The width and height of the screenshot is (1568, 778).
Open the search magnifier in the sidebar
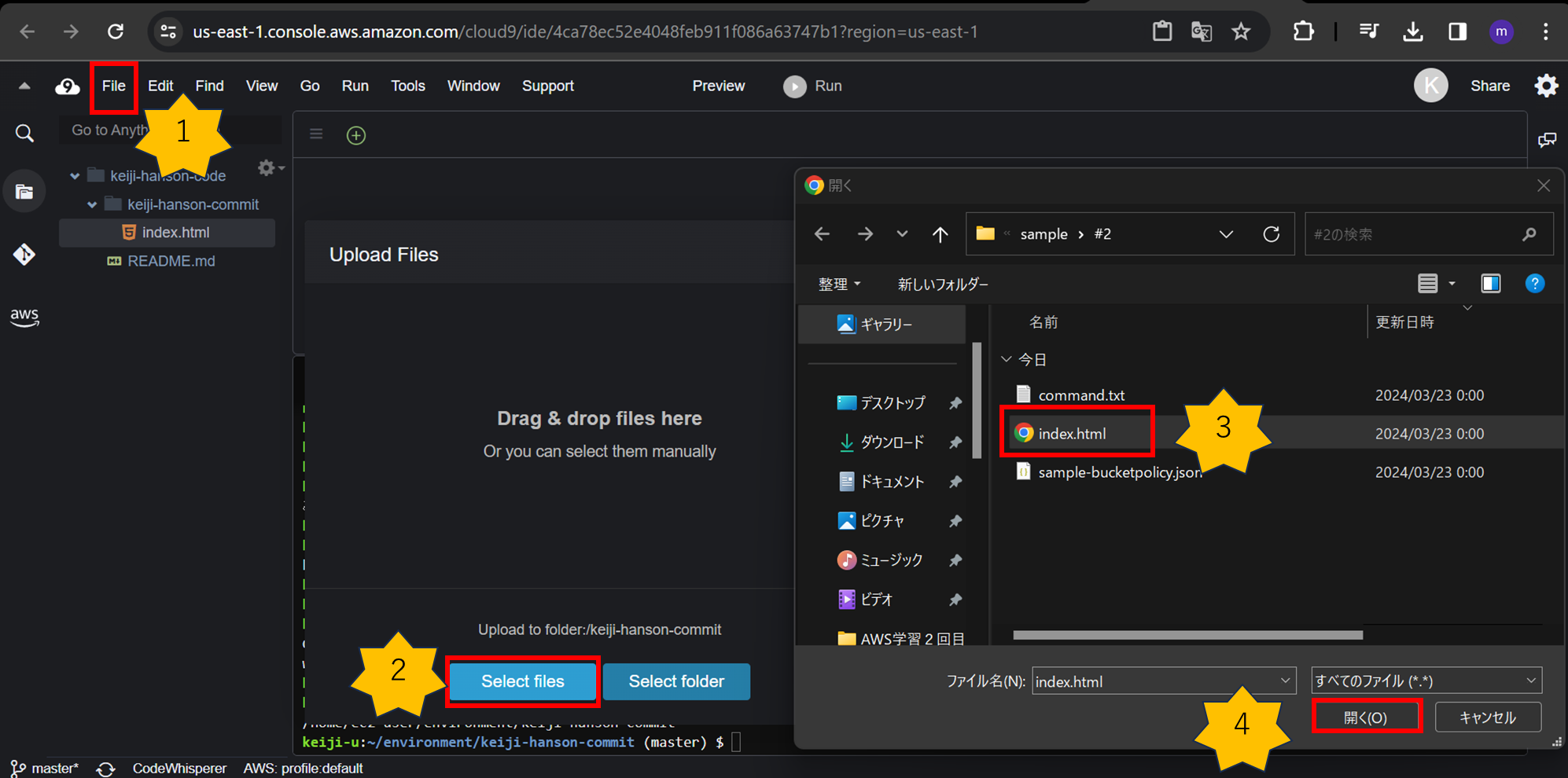click(24, 134)
